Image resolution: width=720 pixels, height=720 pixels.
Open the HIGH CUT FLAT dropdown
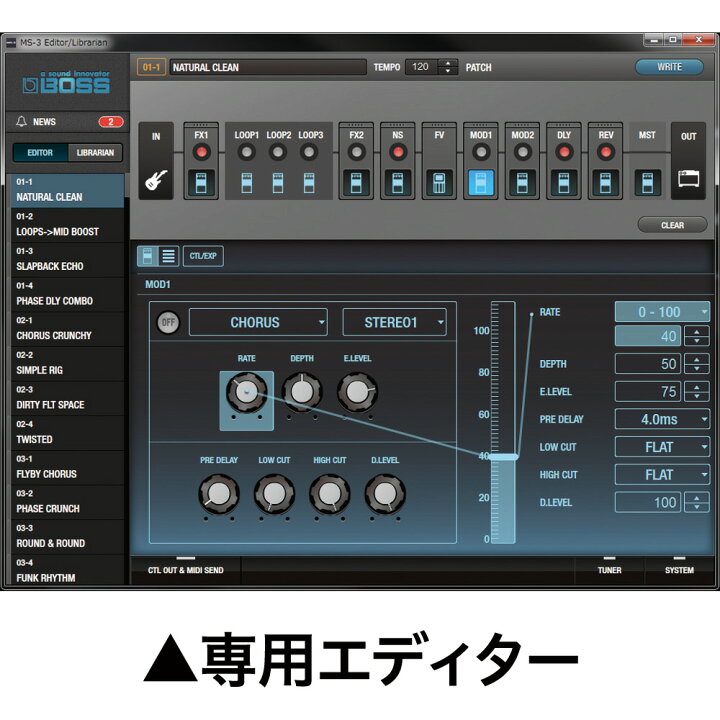662,475
